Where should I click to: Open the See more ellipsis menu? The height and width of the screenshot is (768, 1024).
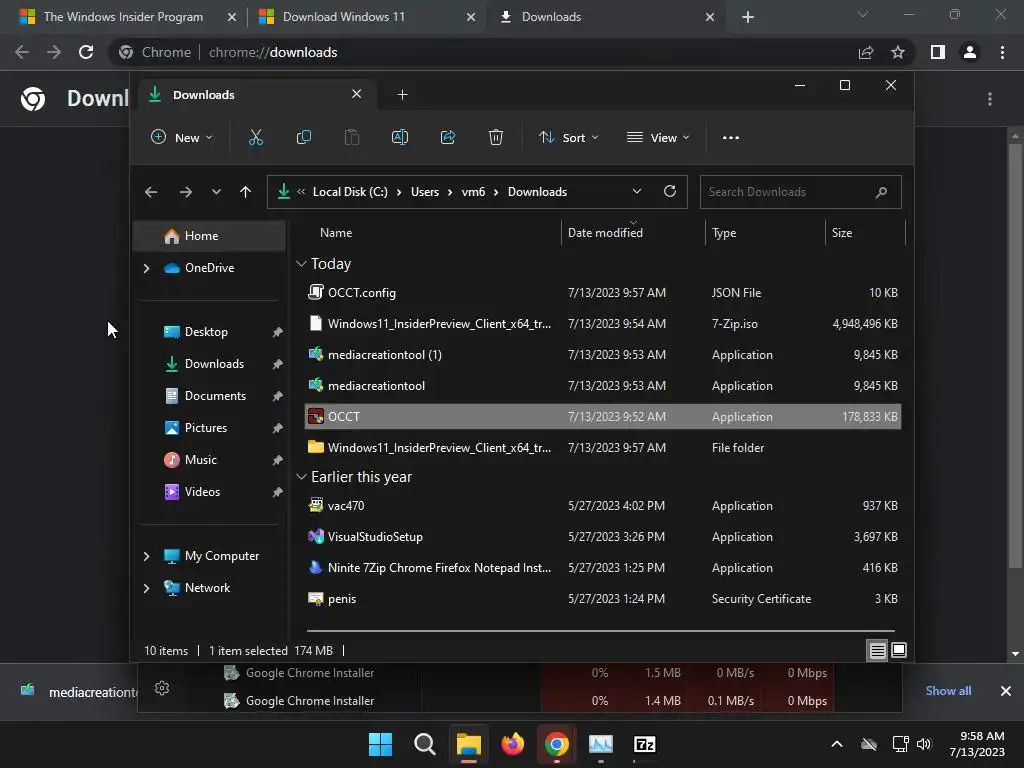point(731,138)
